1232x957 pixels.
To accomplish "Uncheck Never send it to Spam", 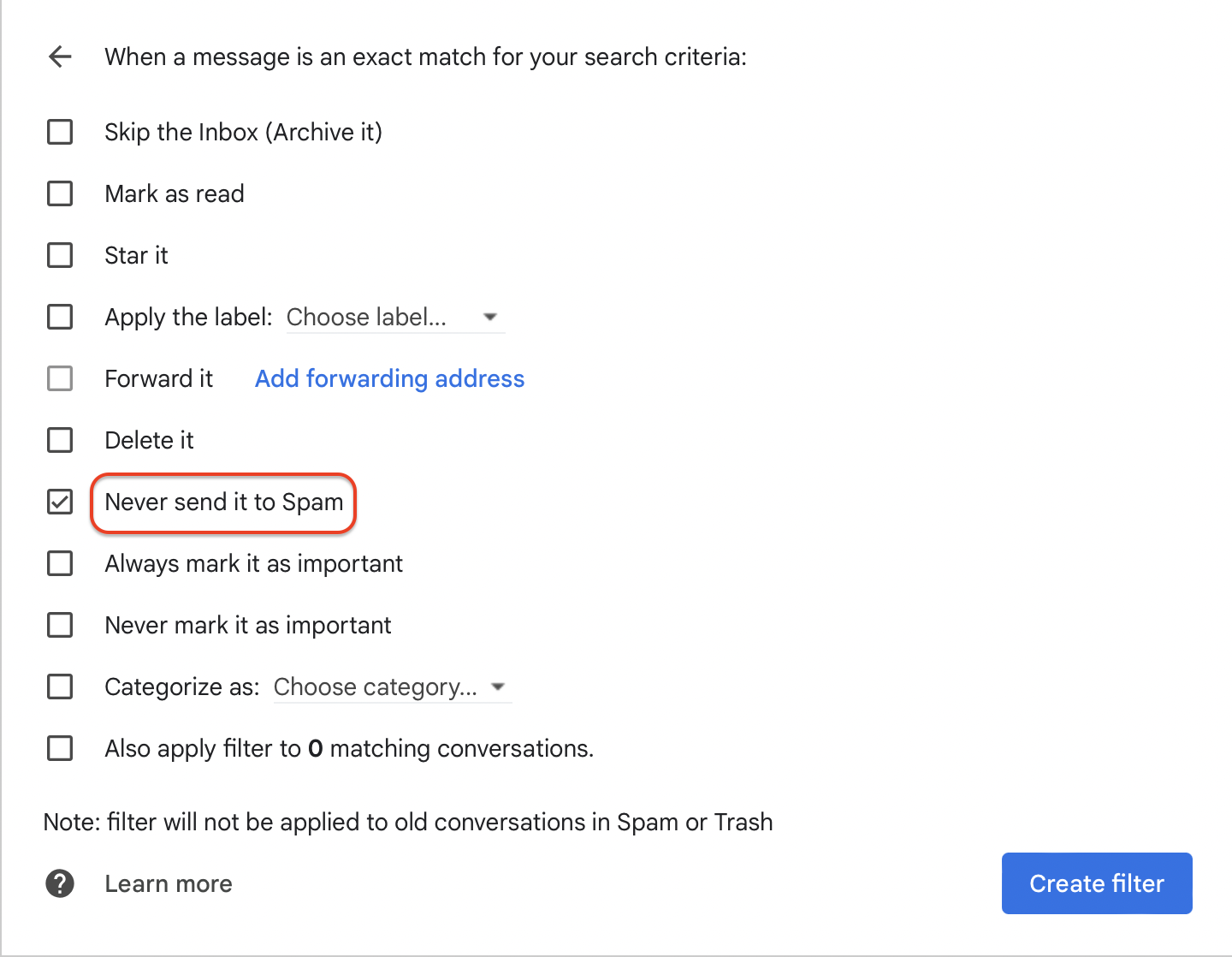I will [x=60, y=502].
